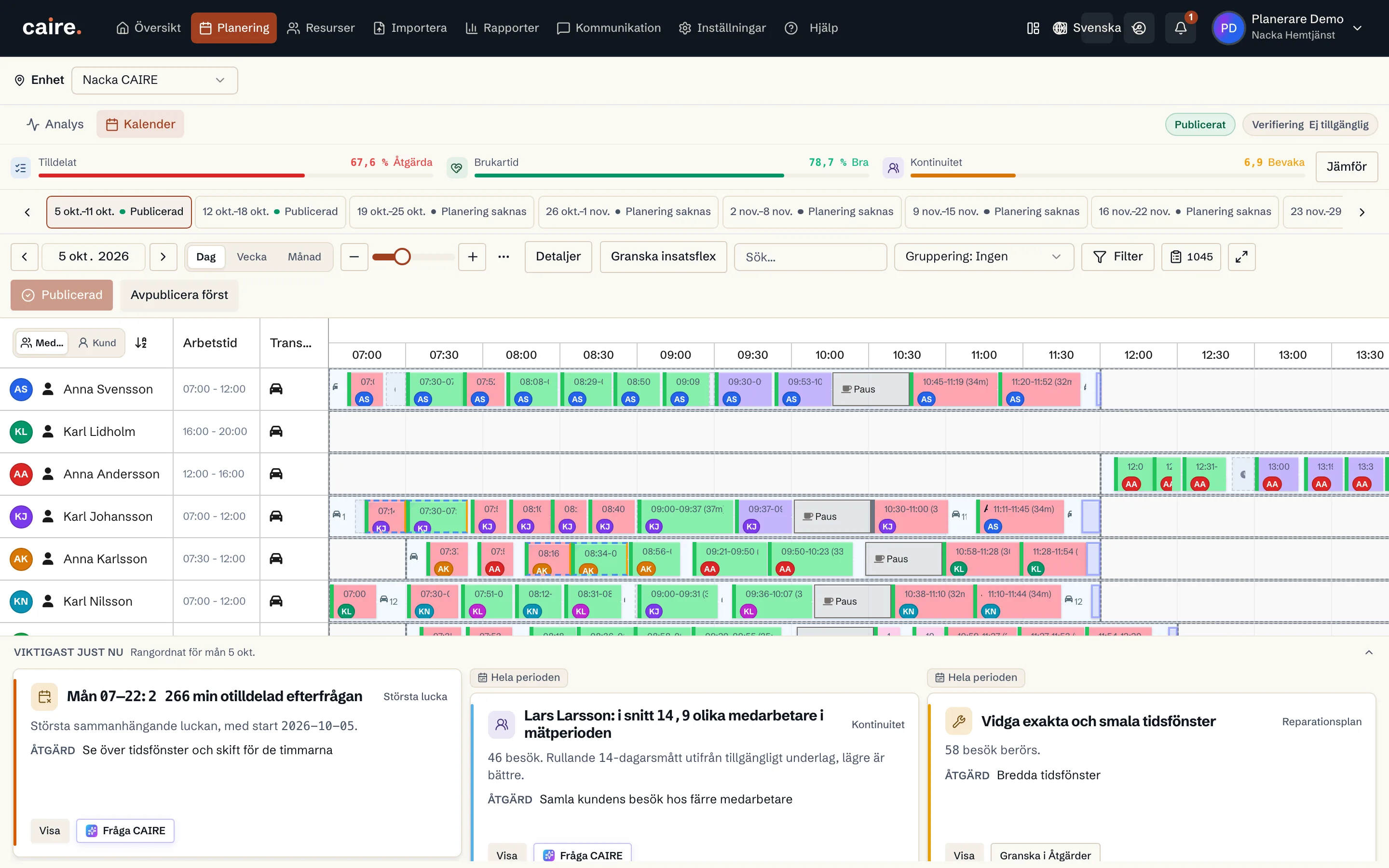Show earlier planning weeks arrow
This screenshot has height=868, width=1389.
click(27, 212)
